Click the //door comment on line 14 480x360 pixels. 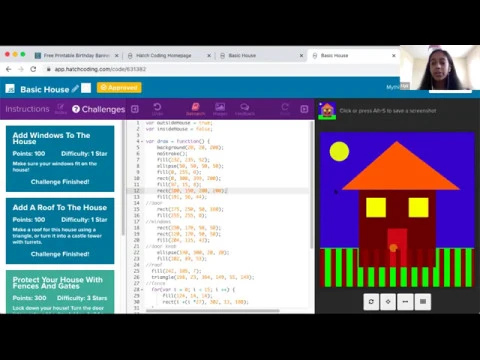154,203
